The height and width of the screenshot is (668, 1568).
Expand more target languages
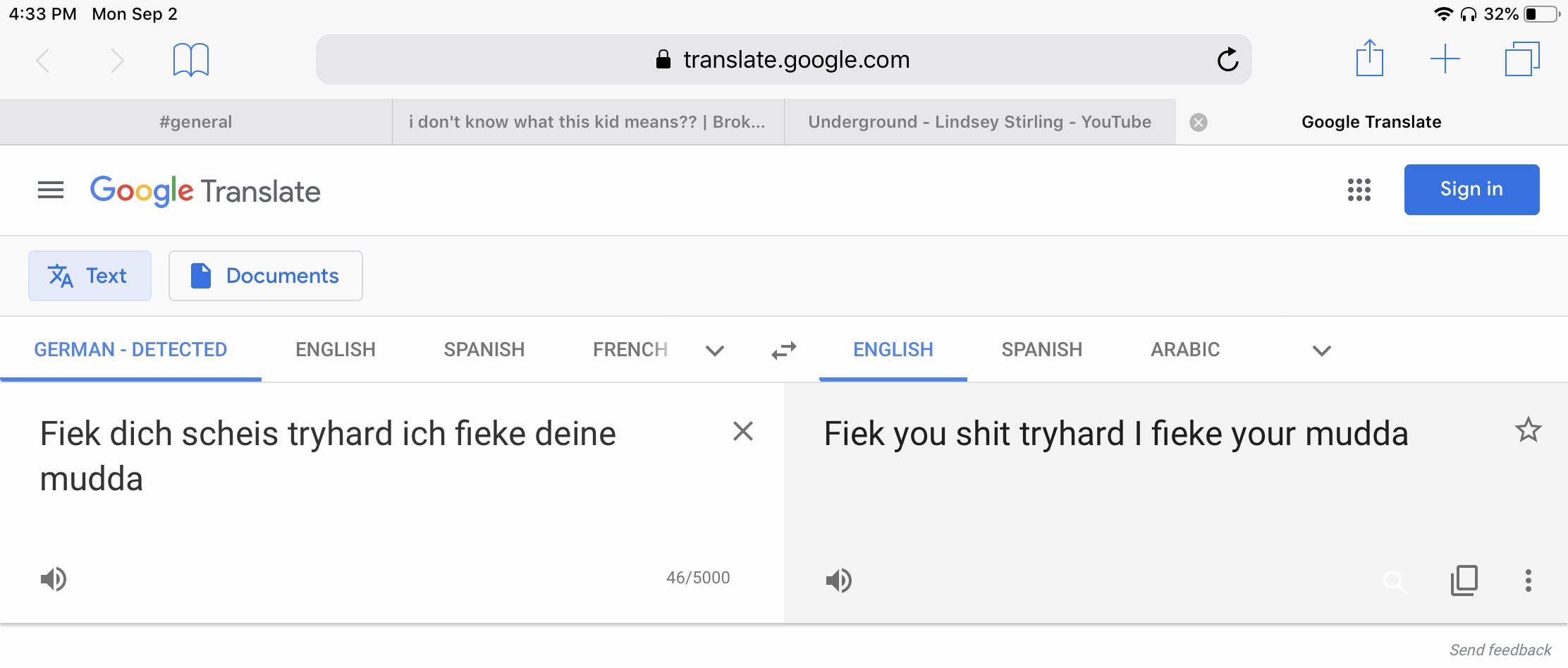click(1322, 351)
